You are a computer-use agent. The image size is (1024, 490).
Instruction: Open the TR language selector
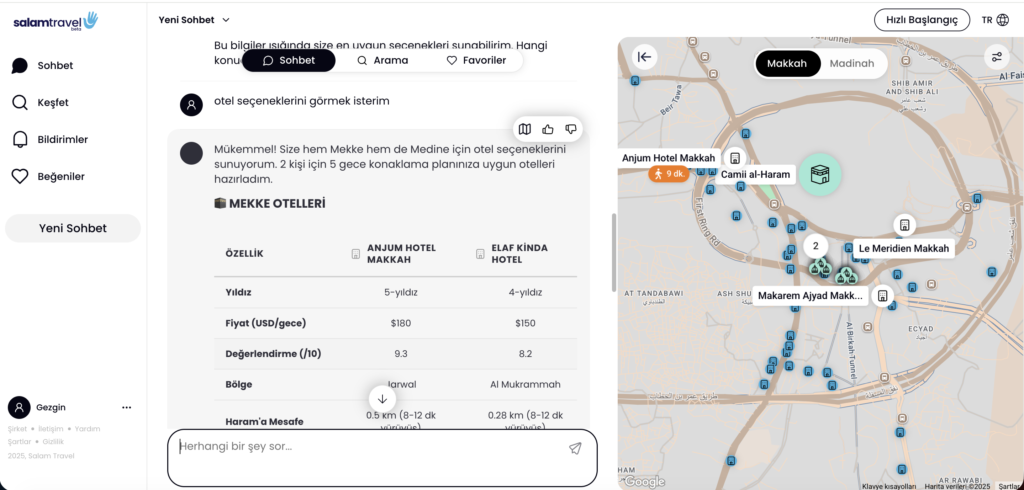(995, 20)
